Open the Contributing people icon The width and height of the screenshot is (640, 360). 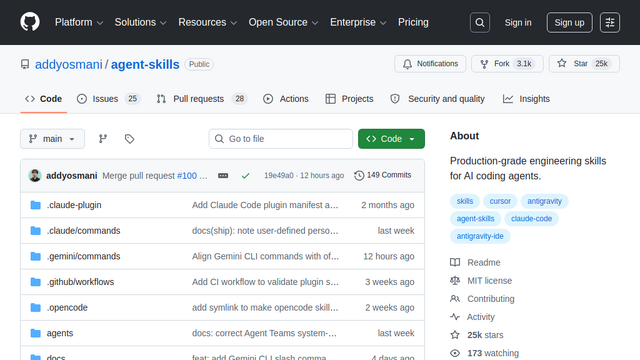point(455,299)
